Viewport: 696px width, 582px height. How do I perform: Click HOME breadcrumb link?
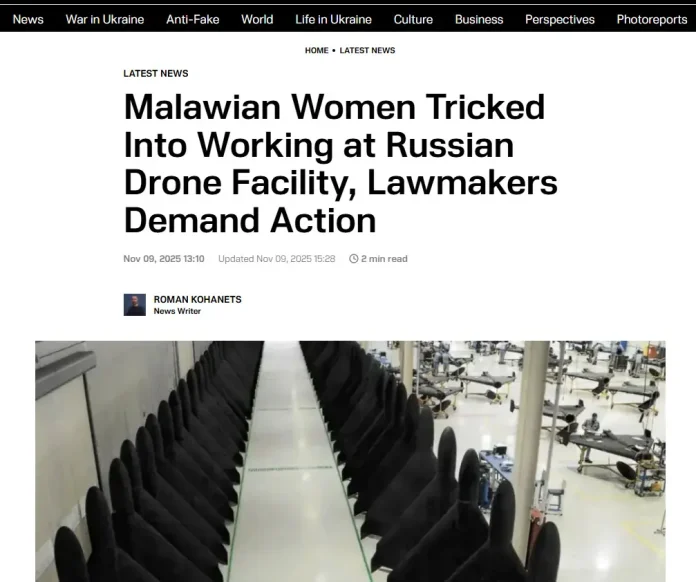tap(316, 51)
